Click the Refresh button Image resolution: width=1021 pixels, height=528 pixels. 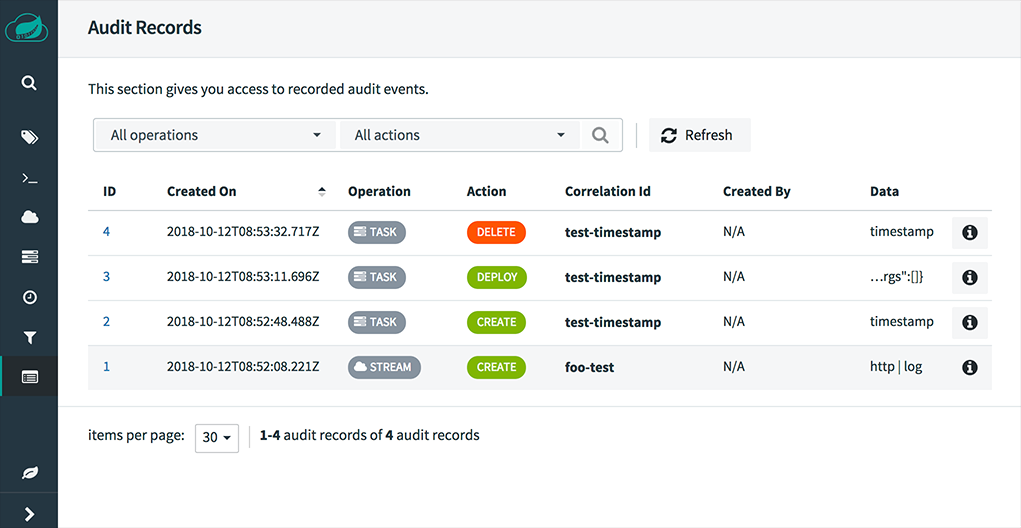pyautogui.click(x=699, y=135)
